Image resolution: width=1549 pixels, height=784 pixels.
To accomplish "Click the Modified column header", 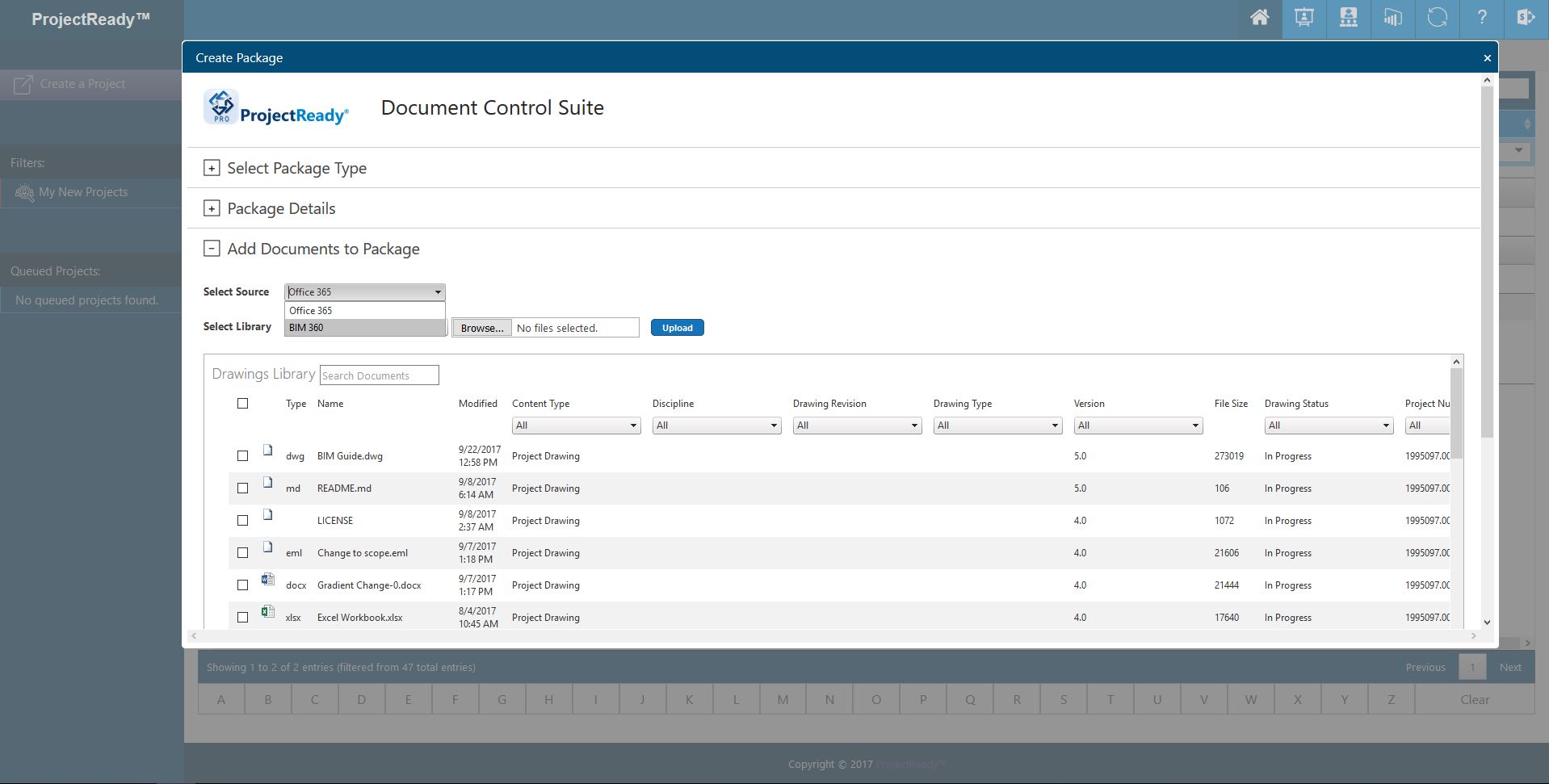I will click(478, 404).
